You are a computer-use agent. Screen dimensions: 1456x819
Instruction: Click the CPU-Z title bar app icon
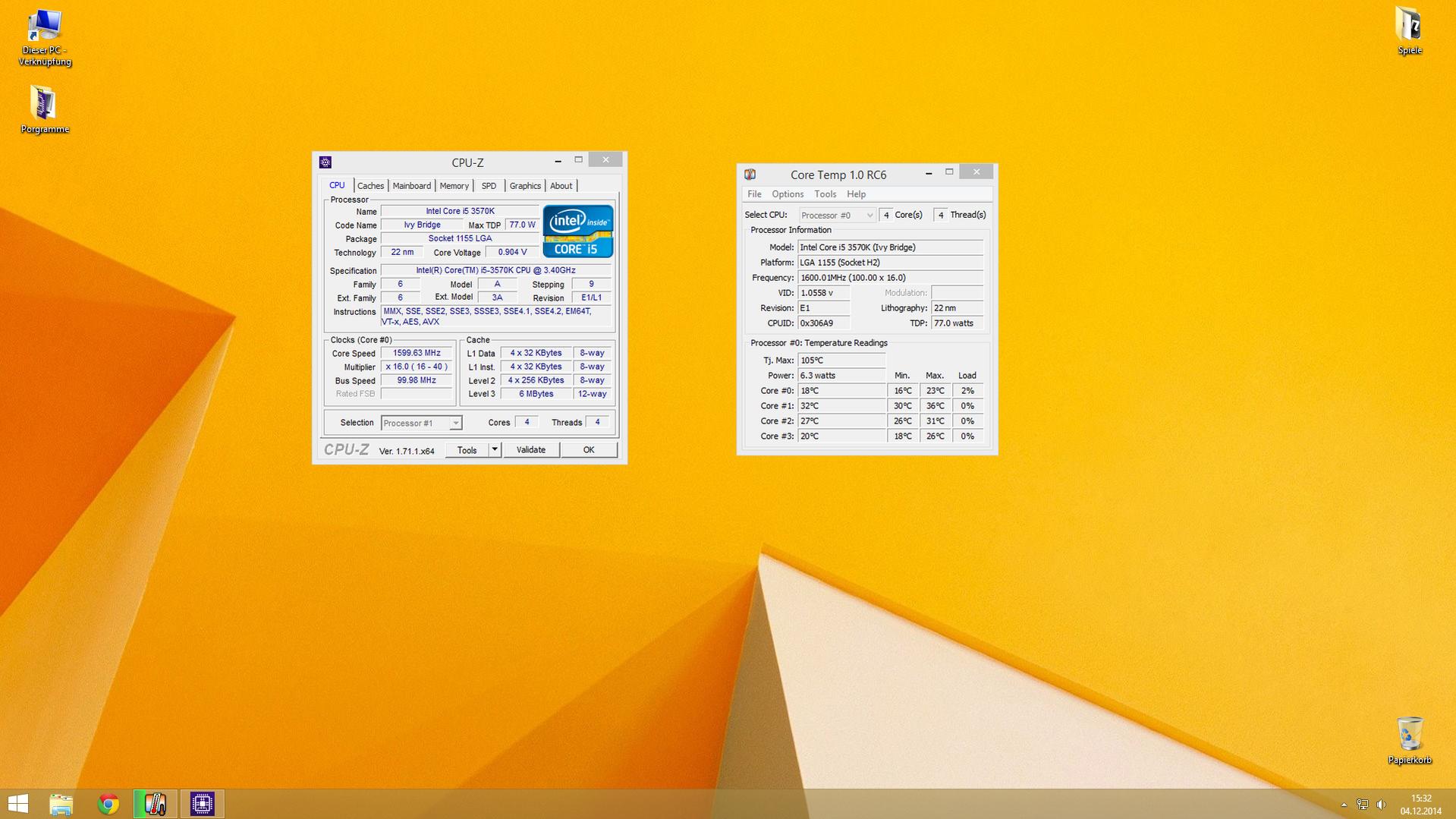click(x=325, y=162)
